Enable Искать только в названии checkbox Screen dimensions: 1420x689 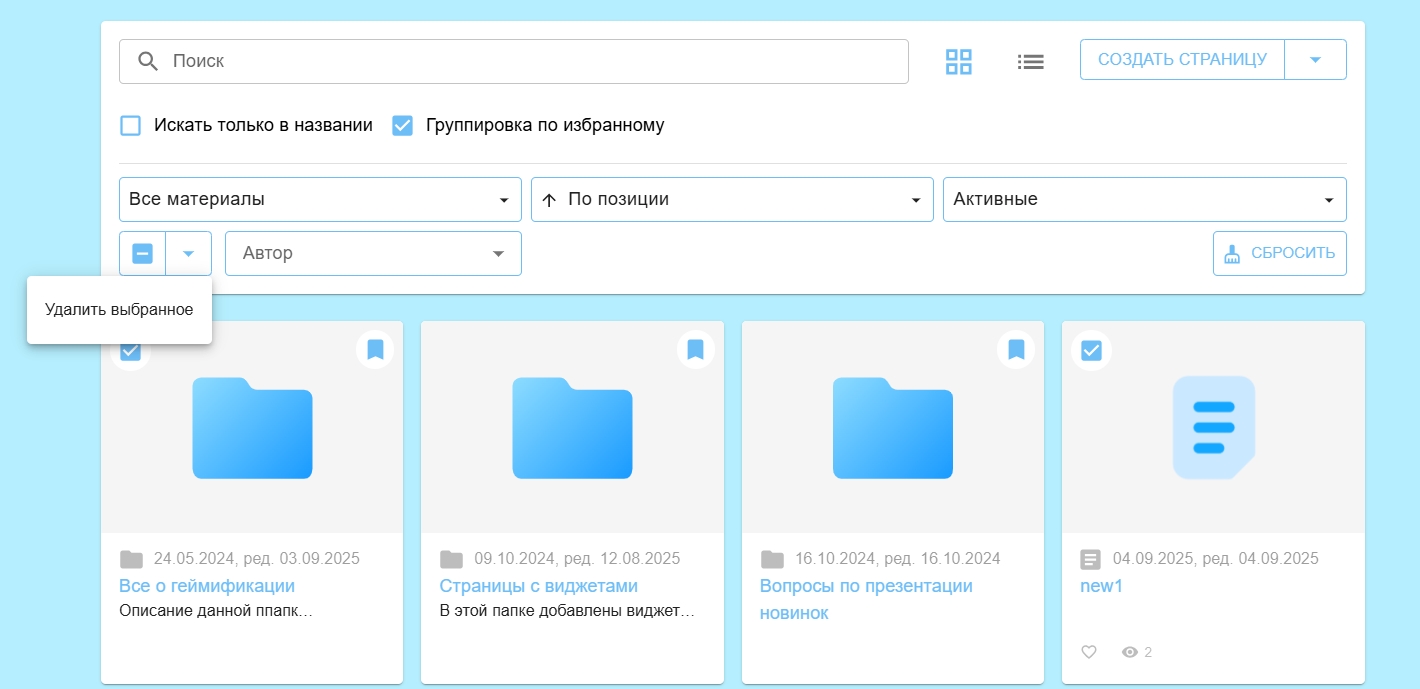click(x=130, y=126)
